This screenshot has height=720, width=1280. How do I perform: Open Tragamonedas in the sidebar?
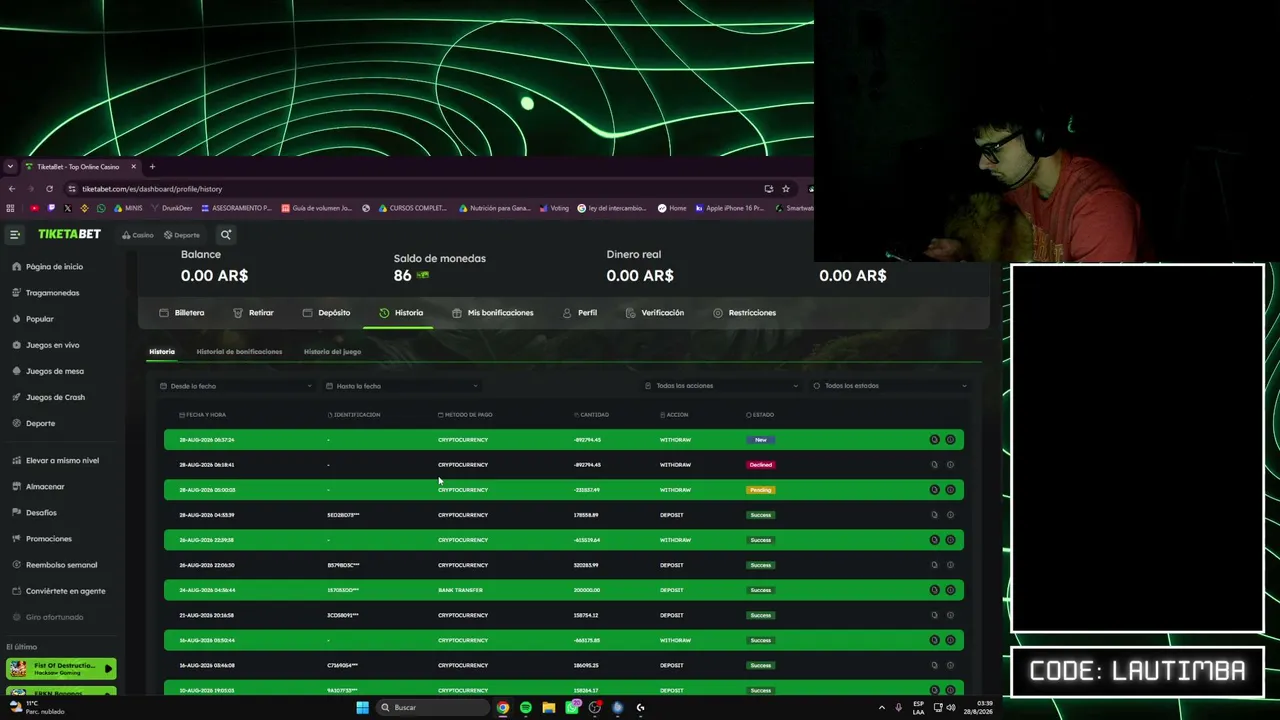[52, 293]
